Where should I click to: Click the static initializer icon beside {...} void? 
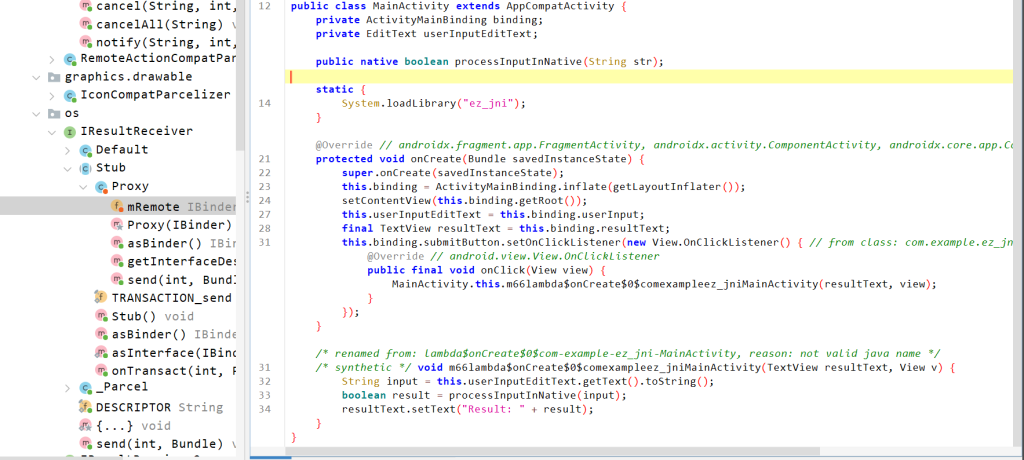pyautogui.click(x=84, y=425)
